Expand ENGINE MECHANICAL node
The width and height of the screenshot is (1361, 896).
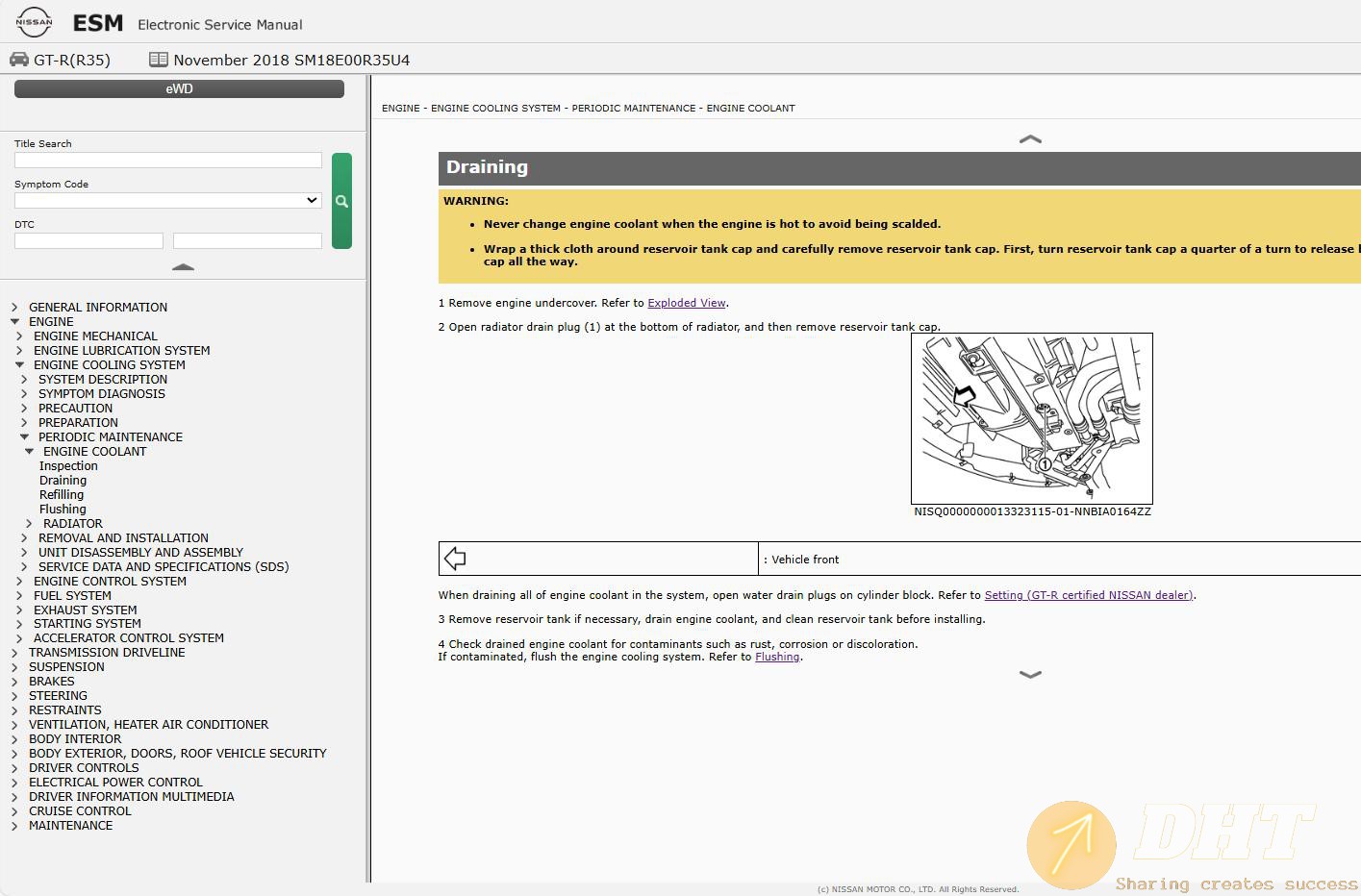(19, 336)
